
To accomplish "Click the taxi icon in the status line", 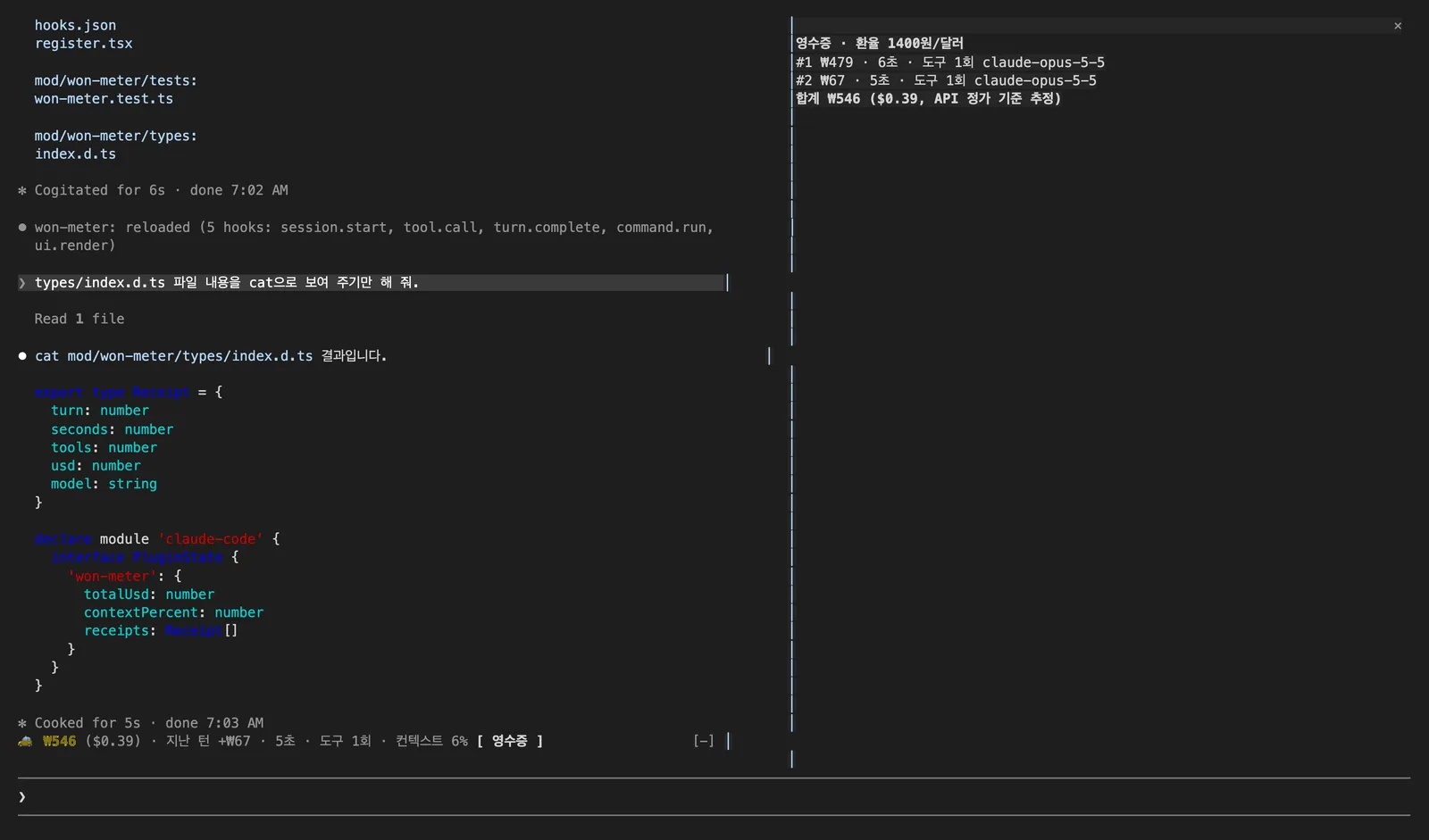I will point(25,741).
